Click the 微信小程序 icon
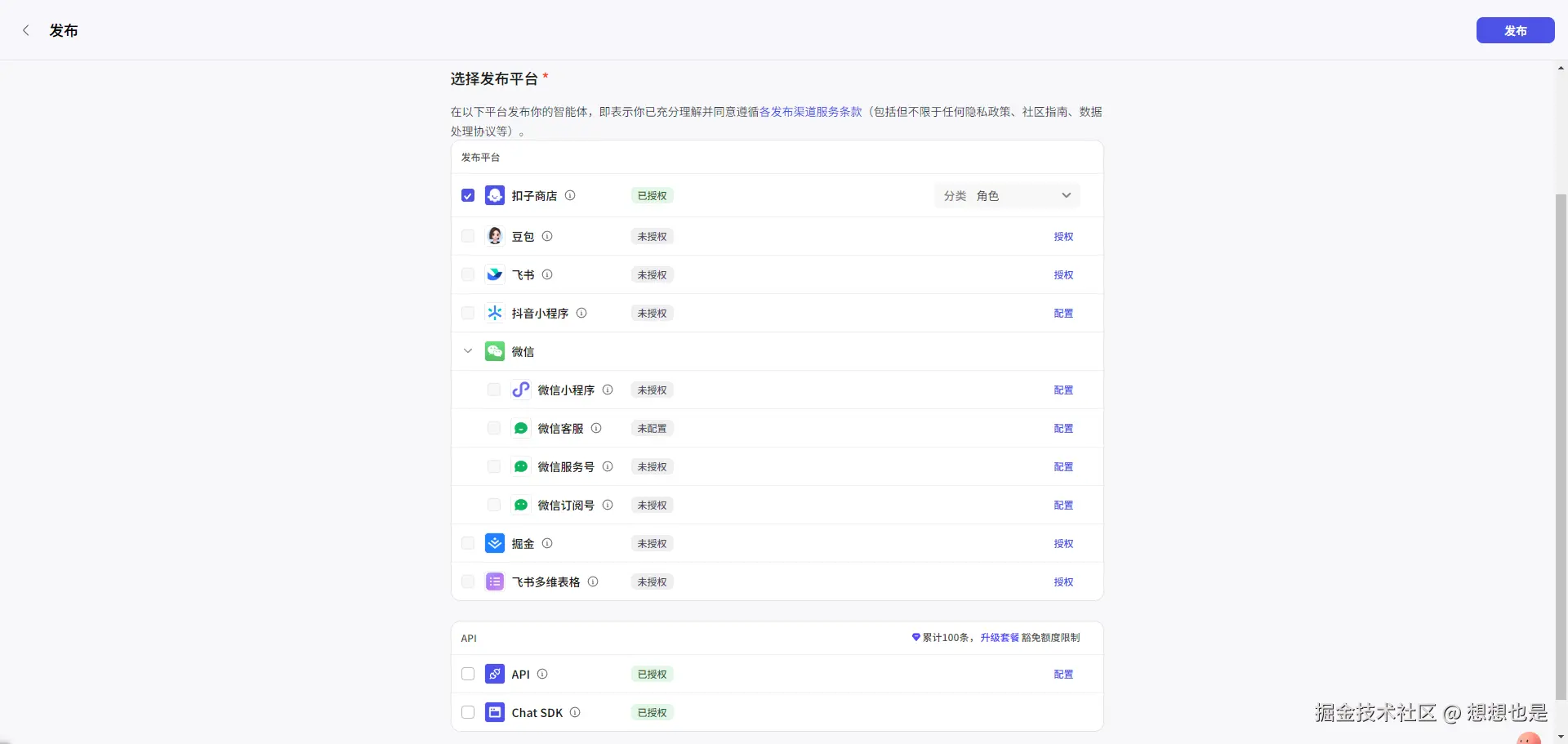Image resolution: width=1568 pixels, height=744 pixels. tap(521, 390)
